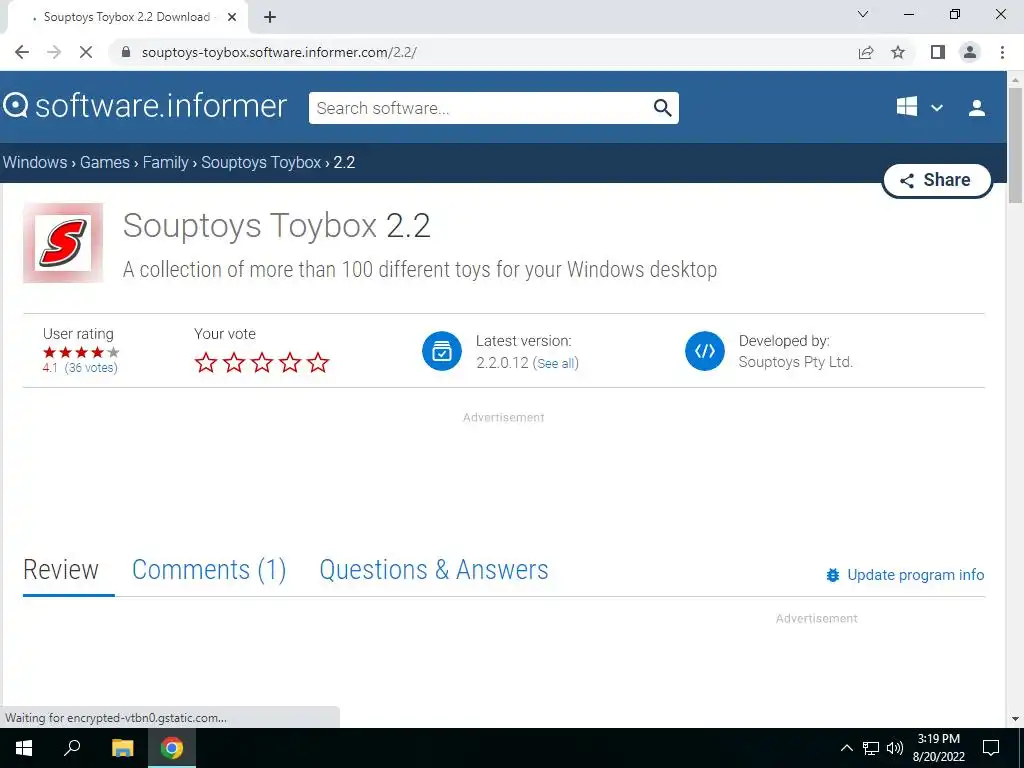Click the address bar URL
This screenshot has width=1024, height=768.
pyautogui.click(x=279, y=52)
